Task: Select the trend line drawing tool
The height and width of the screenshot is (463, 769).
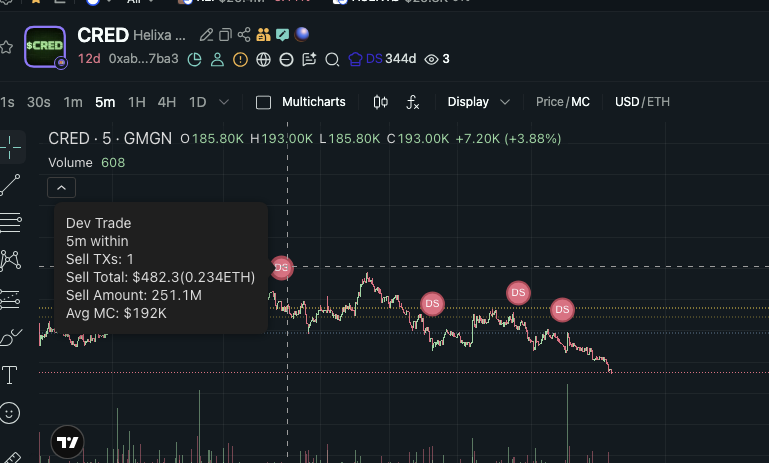Action: (10, 185)
